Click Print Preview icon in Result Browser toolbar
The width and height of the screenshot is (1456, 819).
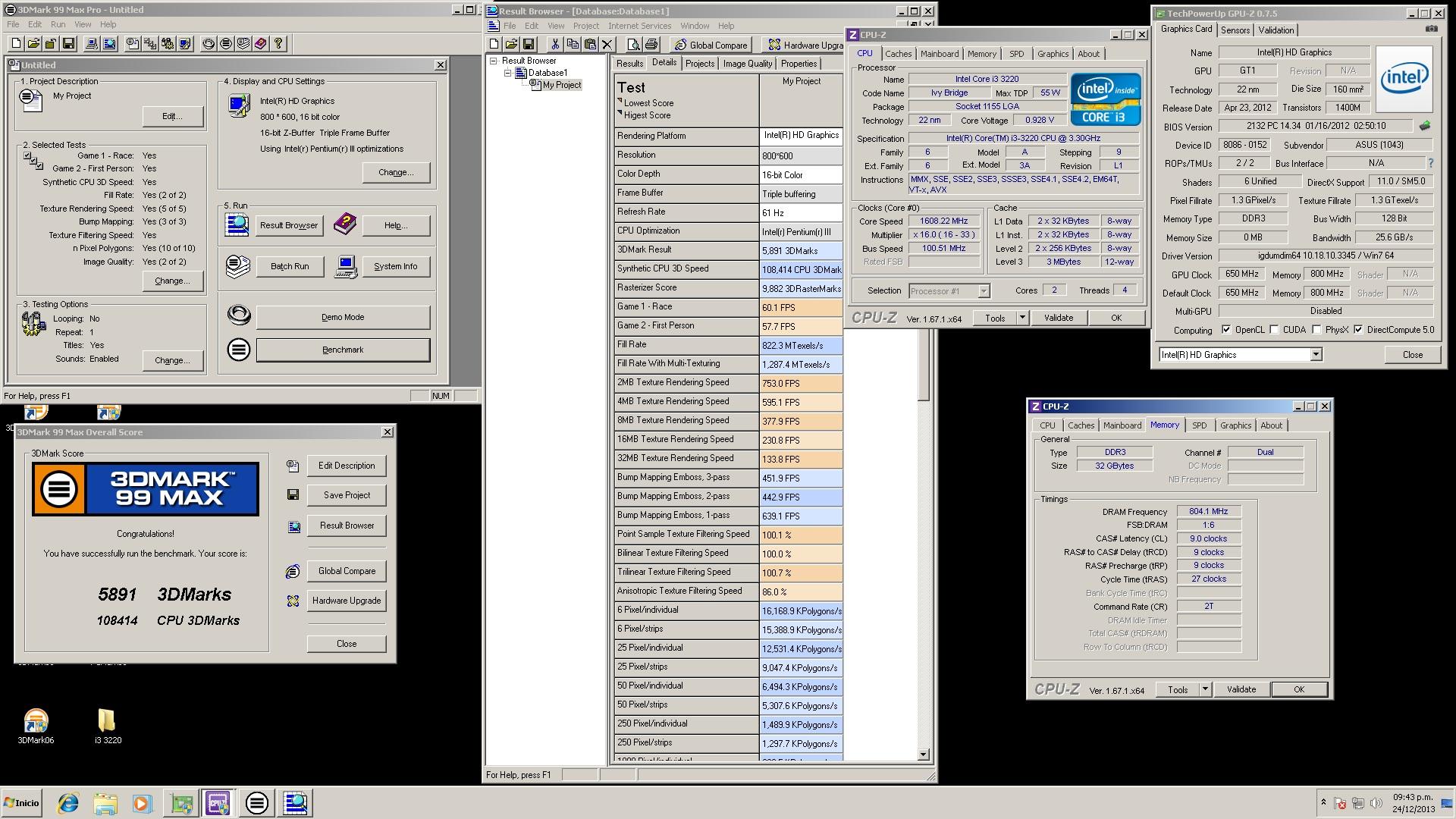634,45
